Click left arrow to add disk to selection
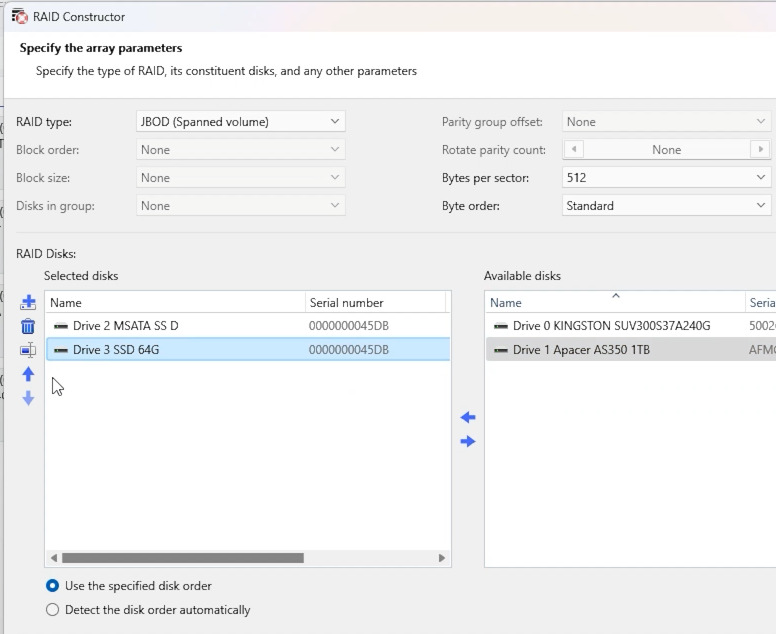This screenshot has height=634, width=776. tap(468, 417)
